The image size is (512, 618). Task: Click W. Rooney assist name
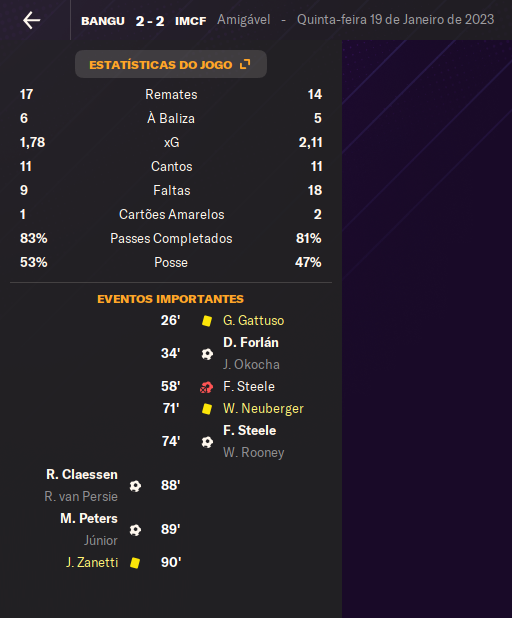[x=253, y=452]
